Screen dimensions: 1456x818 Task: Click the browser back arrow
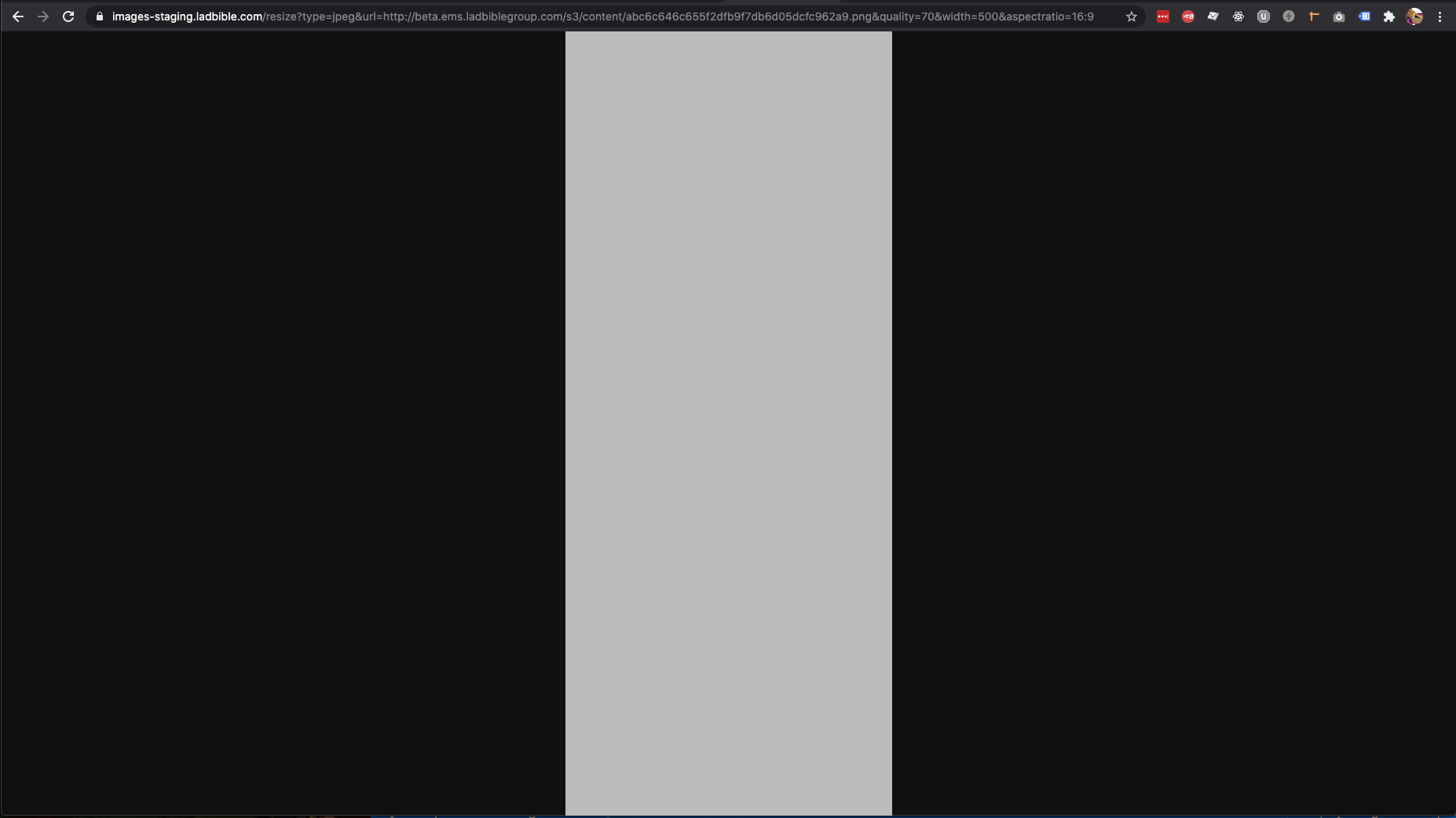[x=17, y=16]
